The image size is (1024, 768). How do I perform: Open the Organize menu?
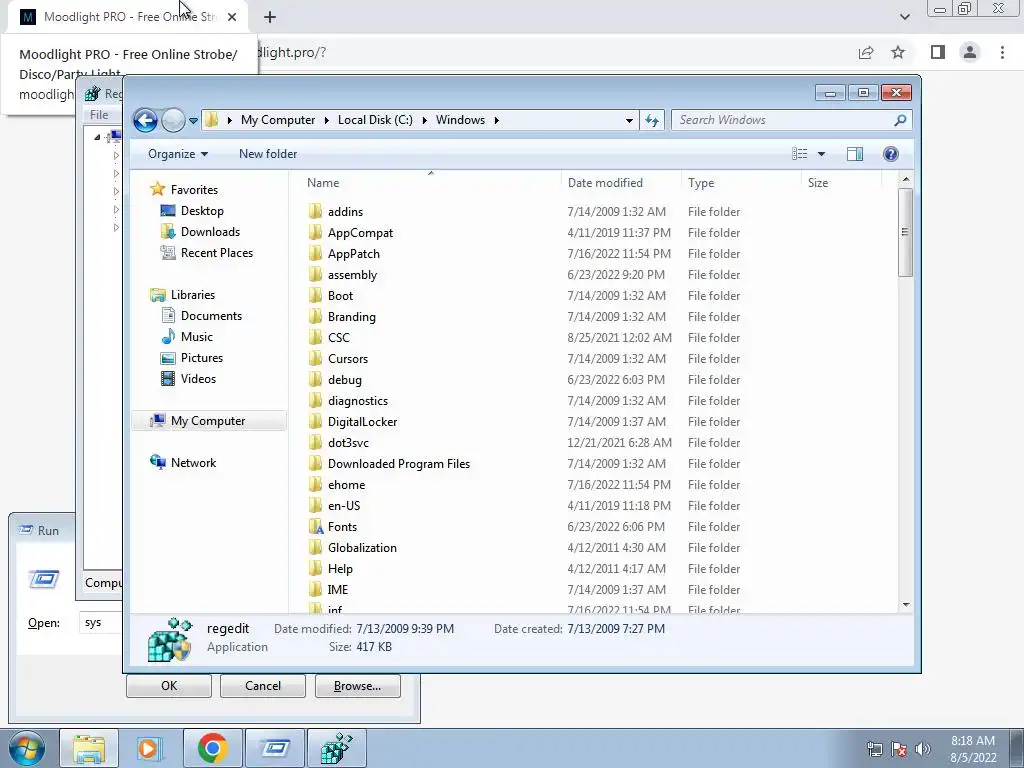coord(178,154)
